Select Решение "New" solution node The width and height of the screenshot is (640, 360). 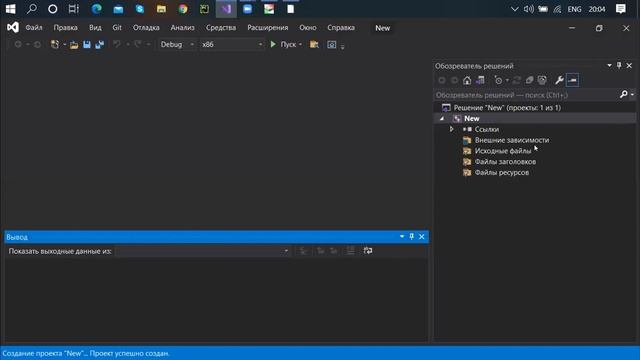(x=507, y=108)
